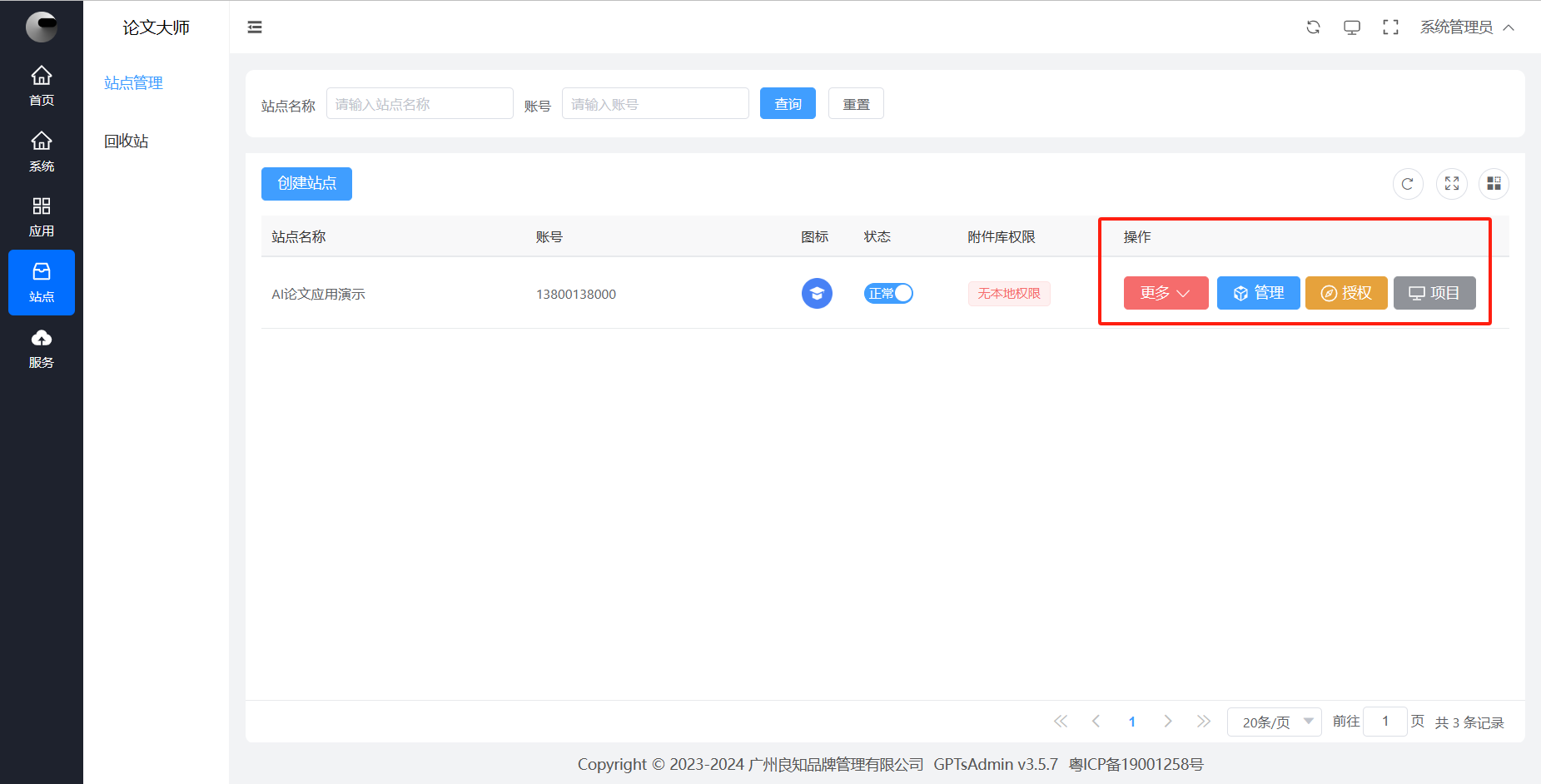Select 站点管理 menu item
Screen dimensions: 1541x784
133,82
